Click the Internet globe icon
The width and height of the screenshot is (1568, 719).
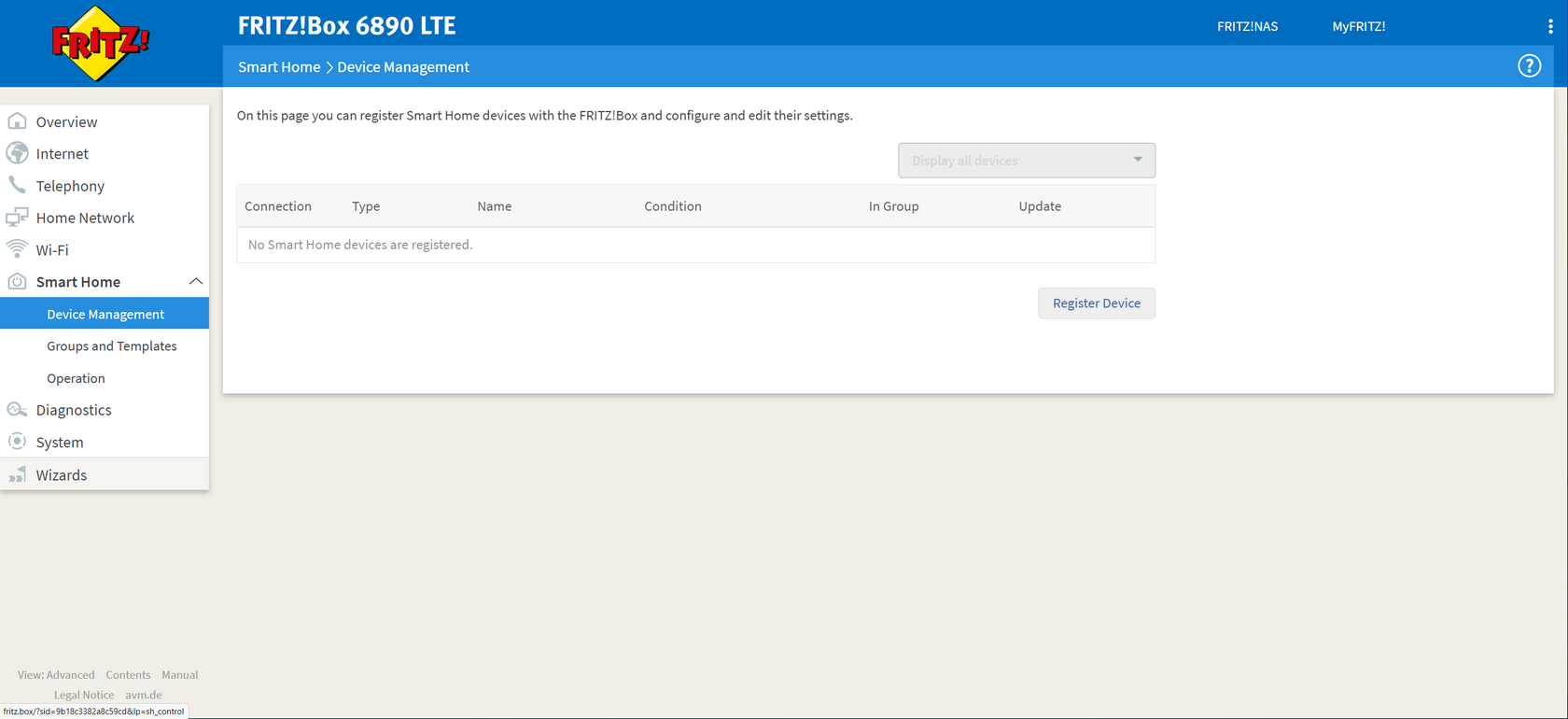pos(17,153)
